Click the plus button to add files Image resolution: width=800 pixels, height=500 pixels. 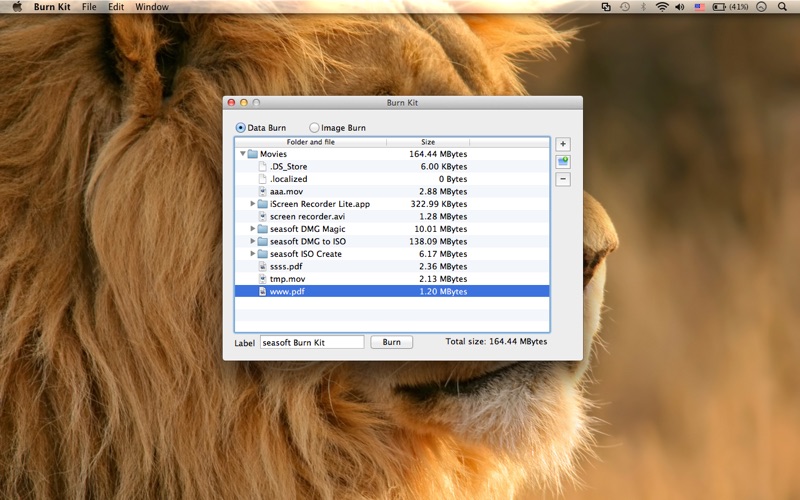[x=563, y=144]
